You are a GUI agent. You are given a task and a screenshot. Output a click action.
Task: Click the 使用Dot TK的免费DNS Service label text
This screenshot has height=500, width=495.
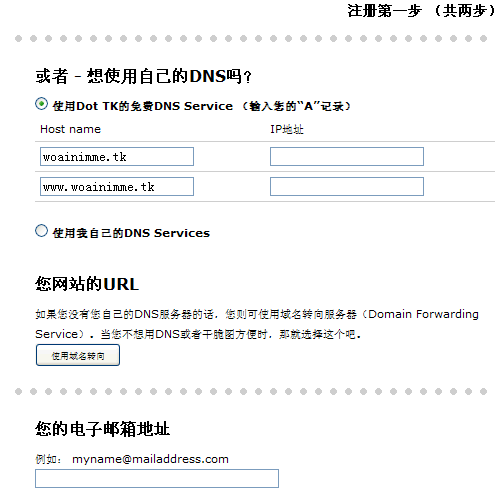143,106
